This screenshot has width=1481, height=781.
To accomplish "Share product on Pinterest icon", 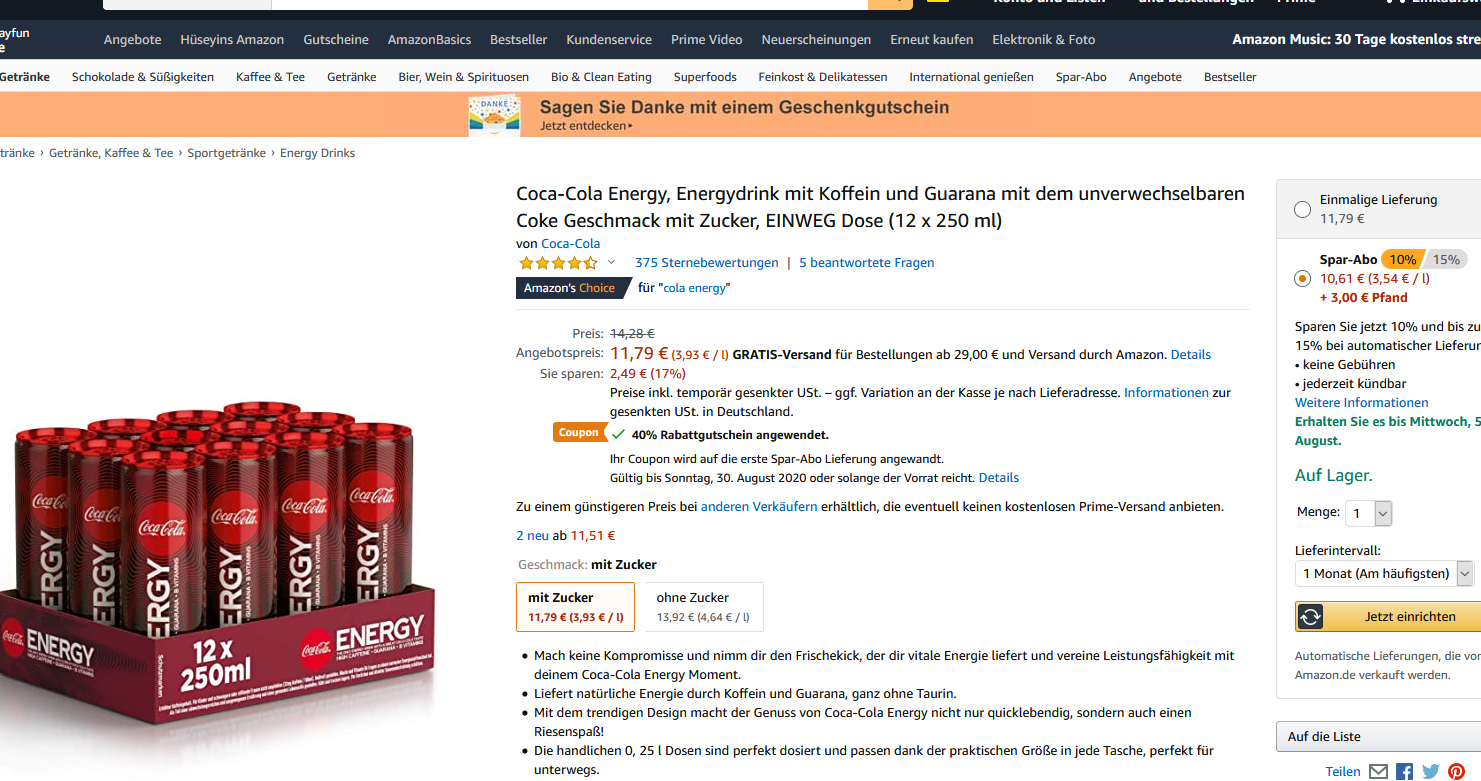I will [1456, 771].
